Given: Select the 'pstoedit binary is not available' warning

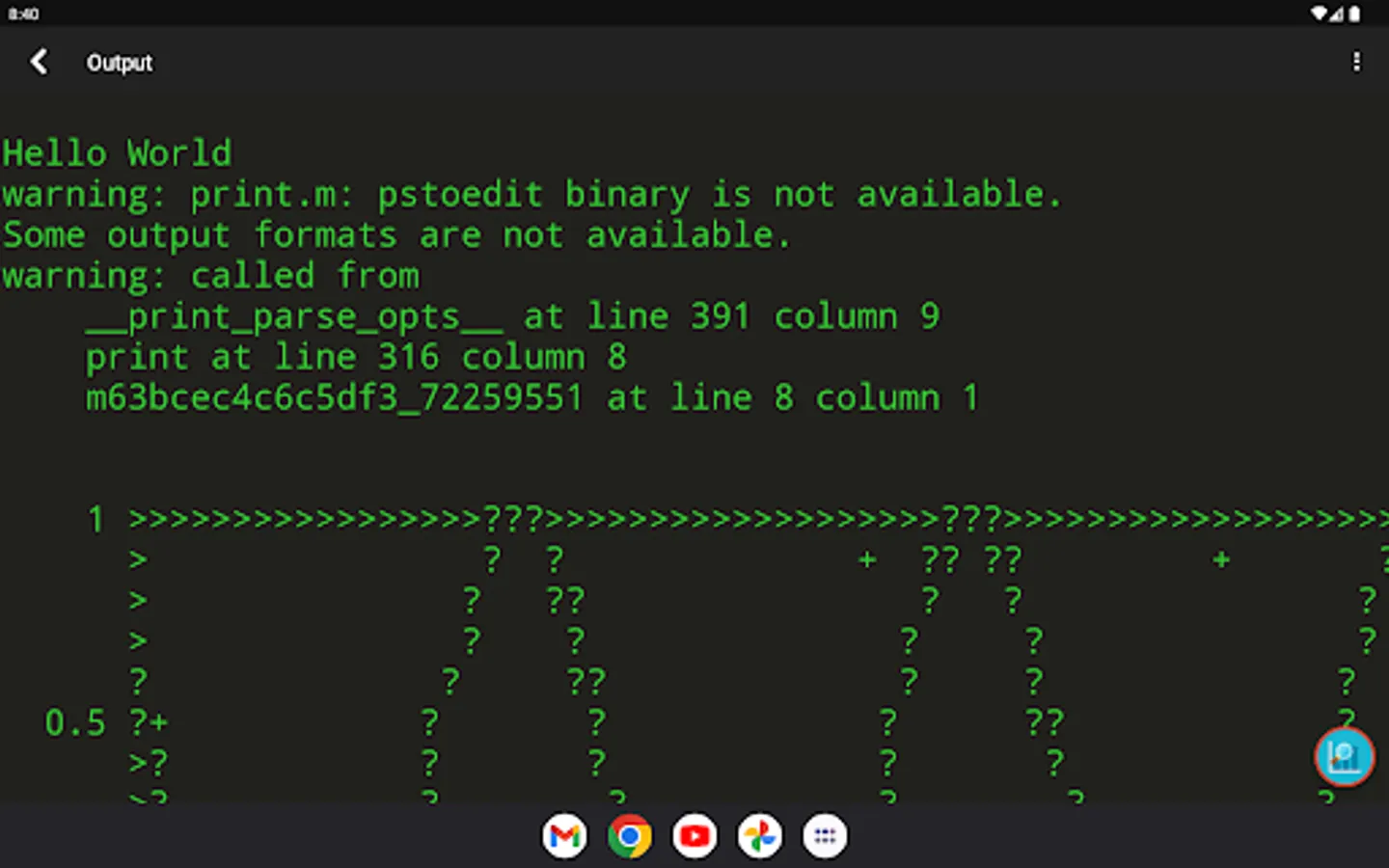Looking at the screenshot, I should click(531, 195).
